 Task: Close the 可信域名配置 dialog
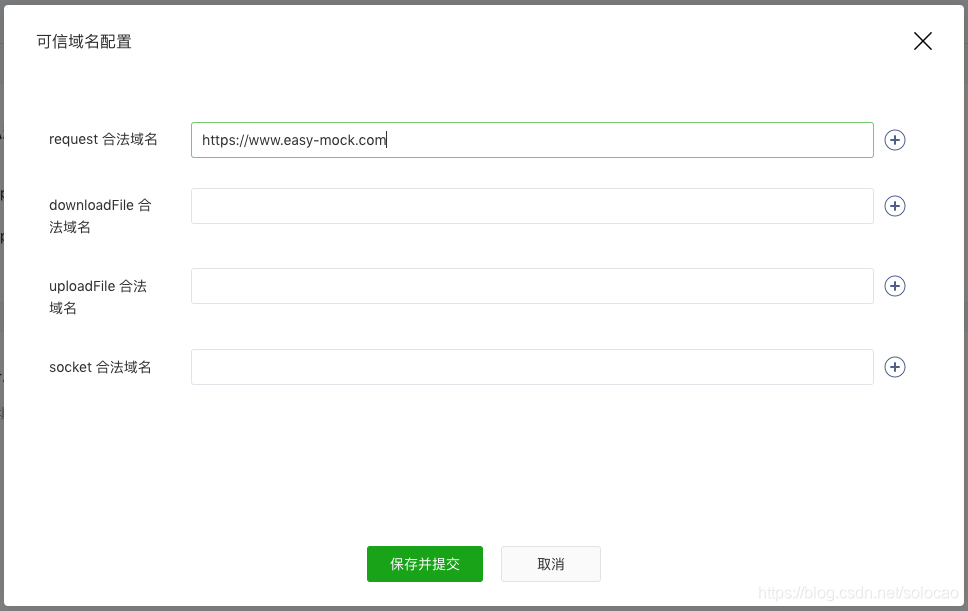922,41
